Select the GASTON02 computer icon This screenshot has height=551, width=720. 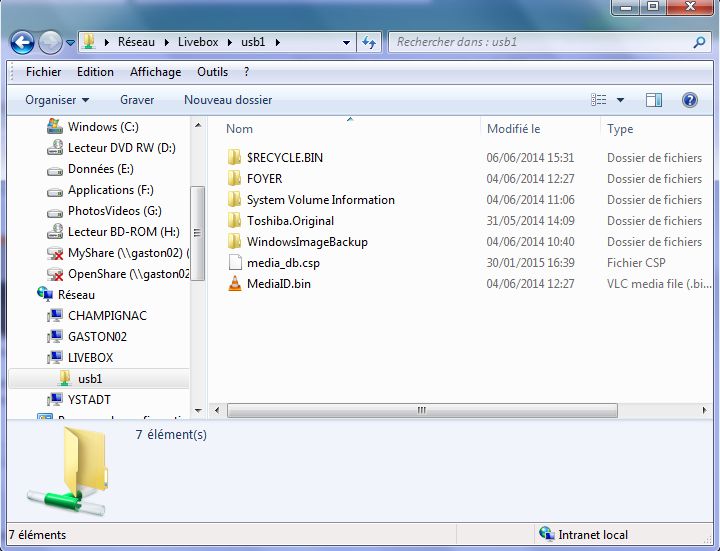tap(55, 337)
